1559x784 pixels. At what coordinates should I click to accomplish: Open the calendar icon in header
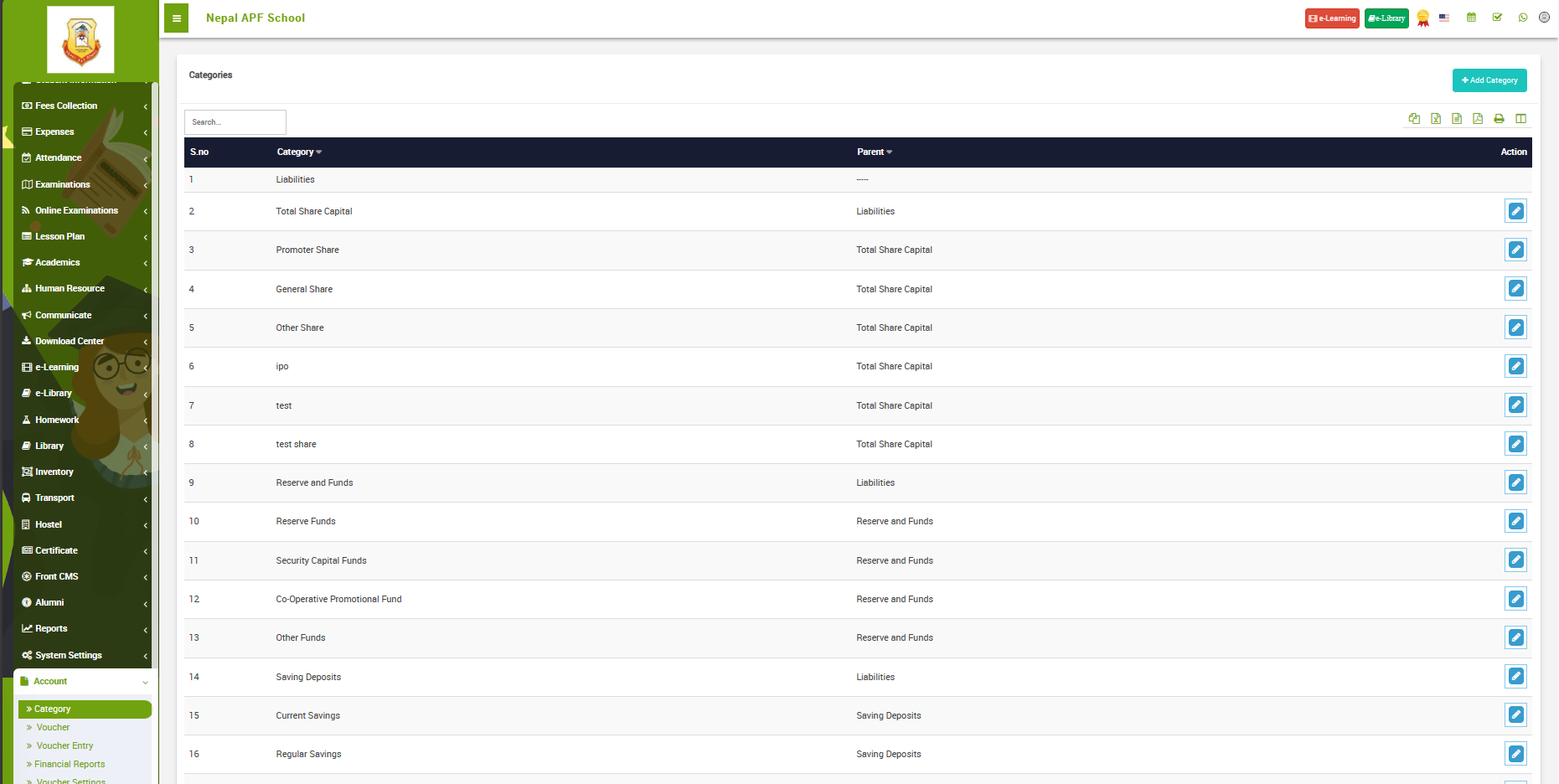(1471, 18)
